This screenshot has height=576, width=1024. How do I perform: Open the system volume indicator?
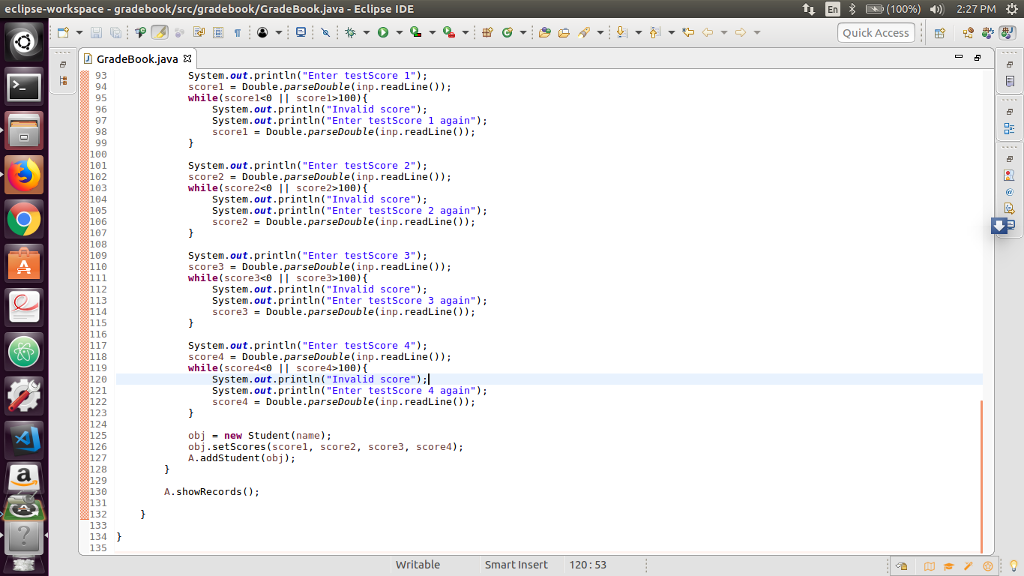point(936,9)
